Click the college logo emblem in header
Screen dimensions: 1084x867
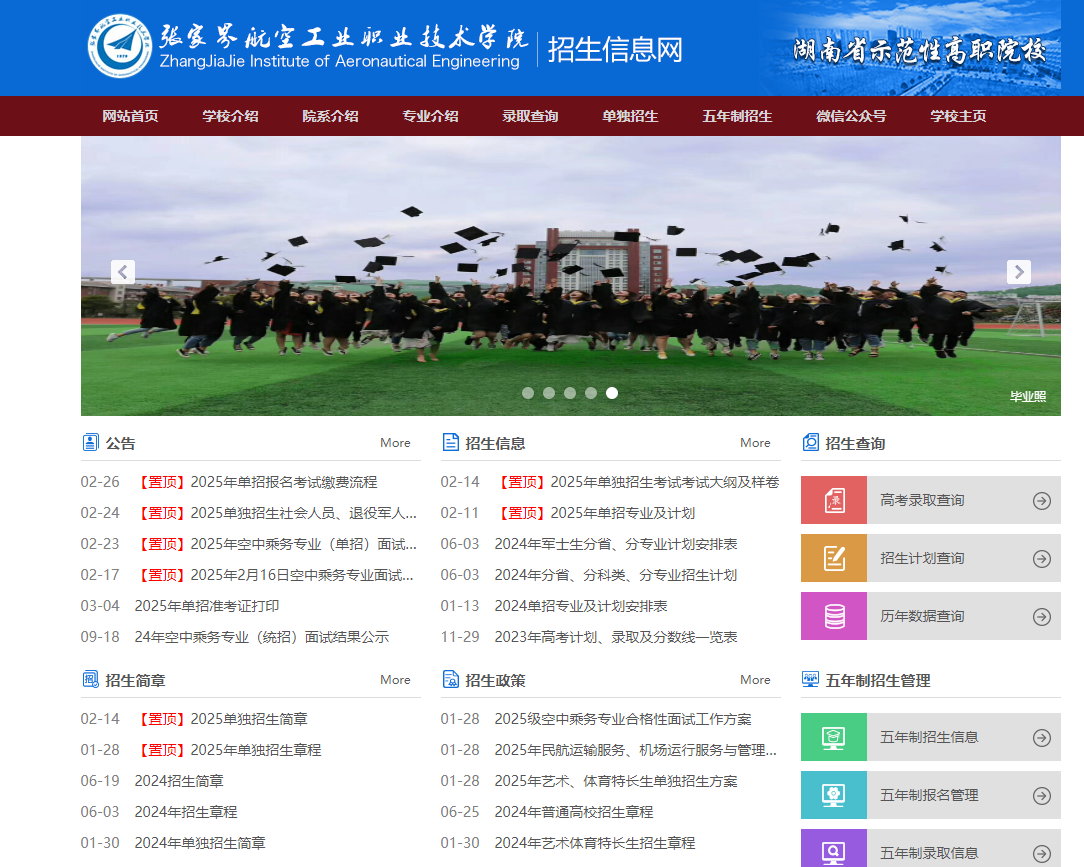pos(120,46)
